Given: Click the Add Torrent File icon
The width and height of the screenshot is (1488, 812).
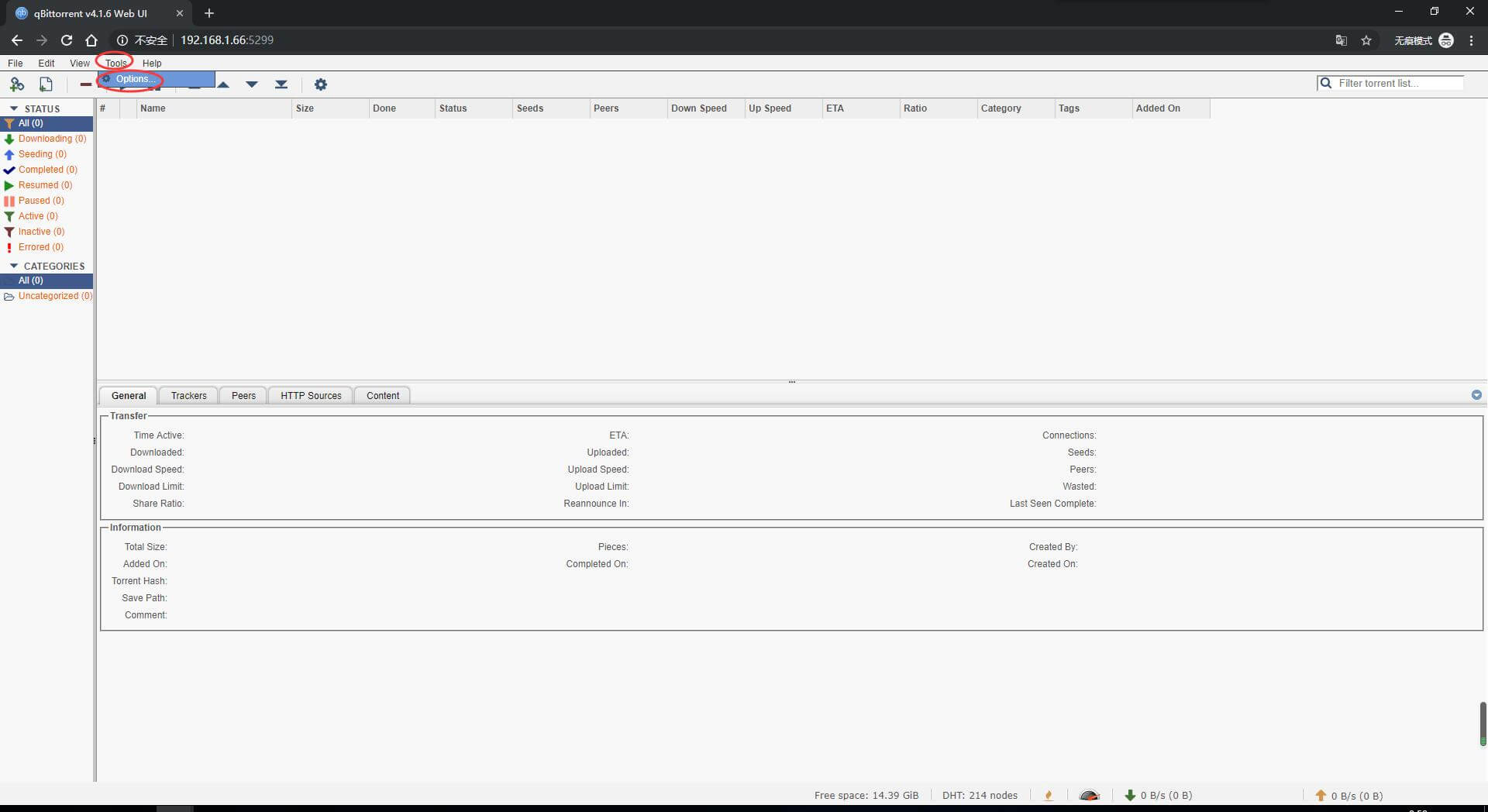Looking at the screenshot, I should point(46,84).
